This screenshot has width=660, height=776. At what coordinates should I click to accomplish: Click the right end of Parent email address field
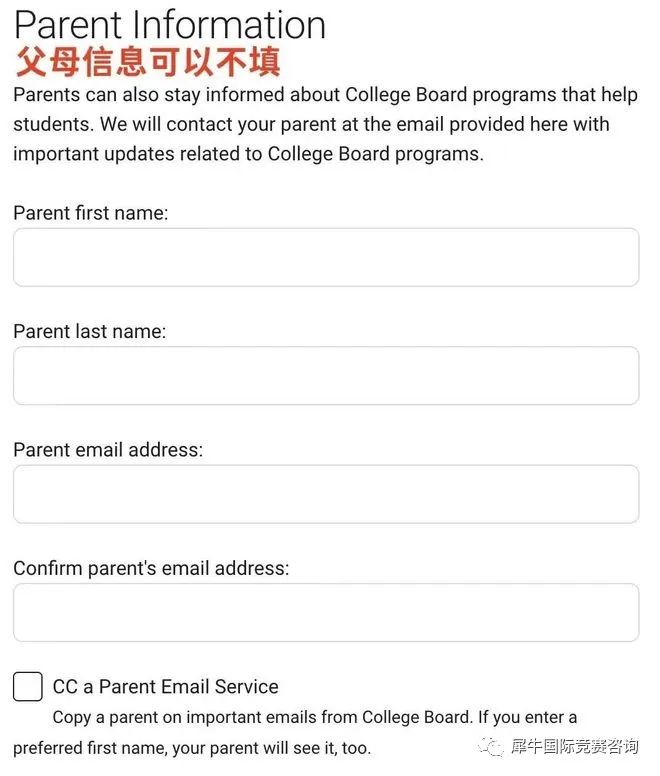[x=624, y=494]
